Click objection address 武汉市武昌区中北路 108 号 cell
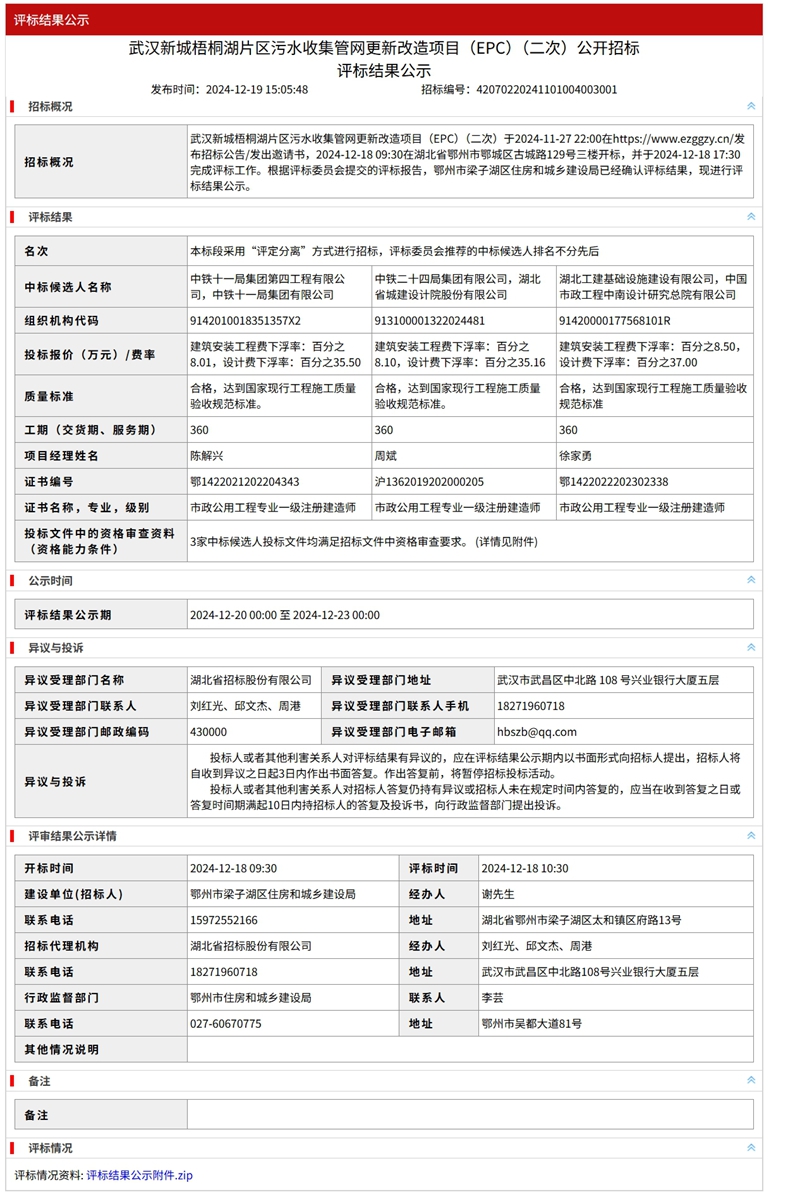This screenshot has height=1197, width=800. (x=624, y=680)
